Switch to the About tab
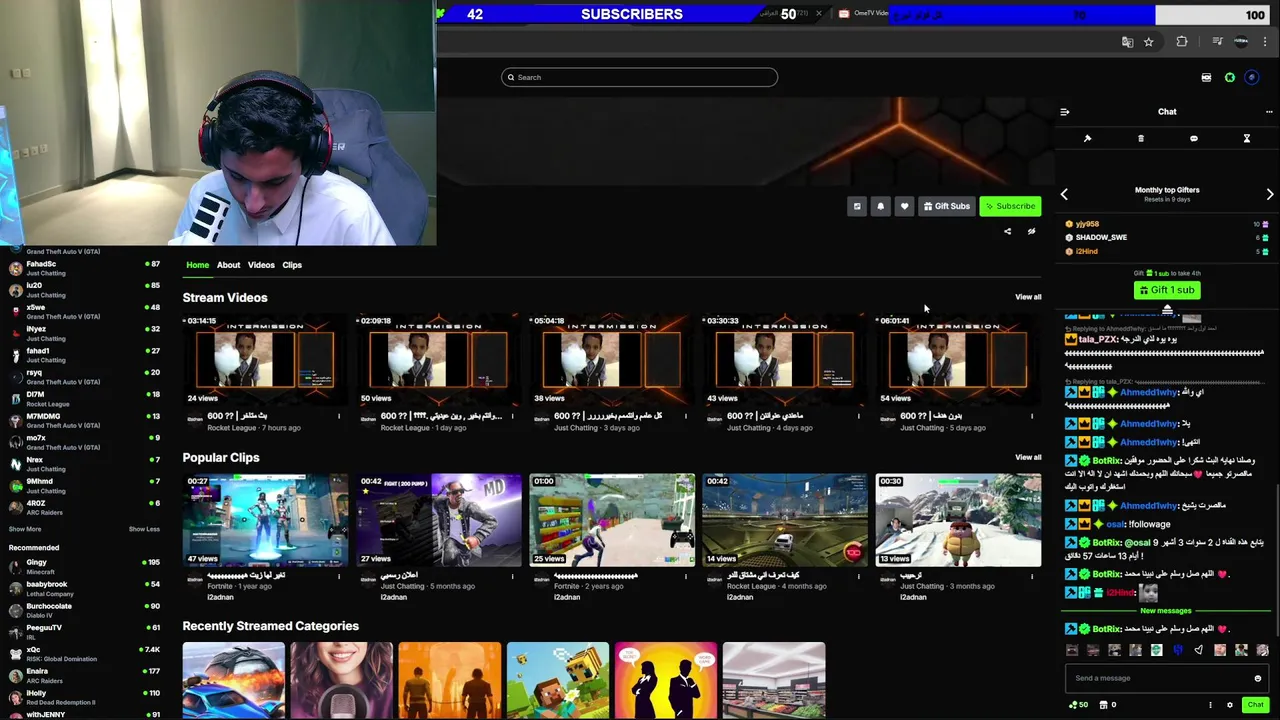This screenshot has height=720, width=1280. (x=228, y=265)
